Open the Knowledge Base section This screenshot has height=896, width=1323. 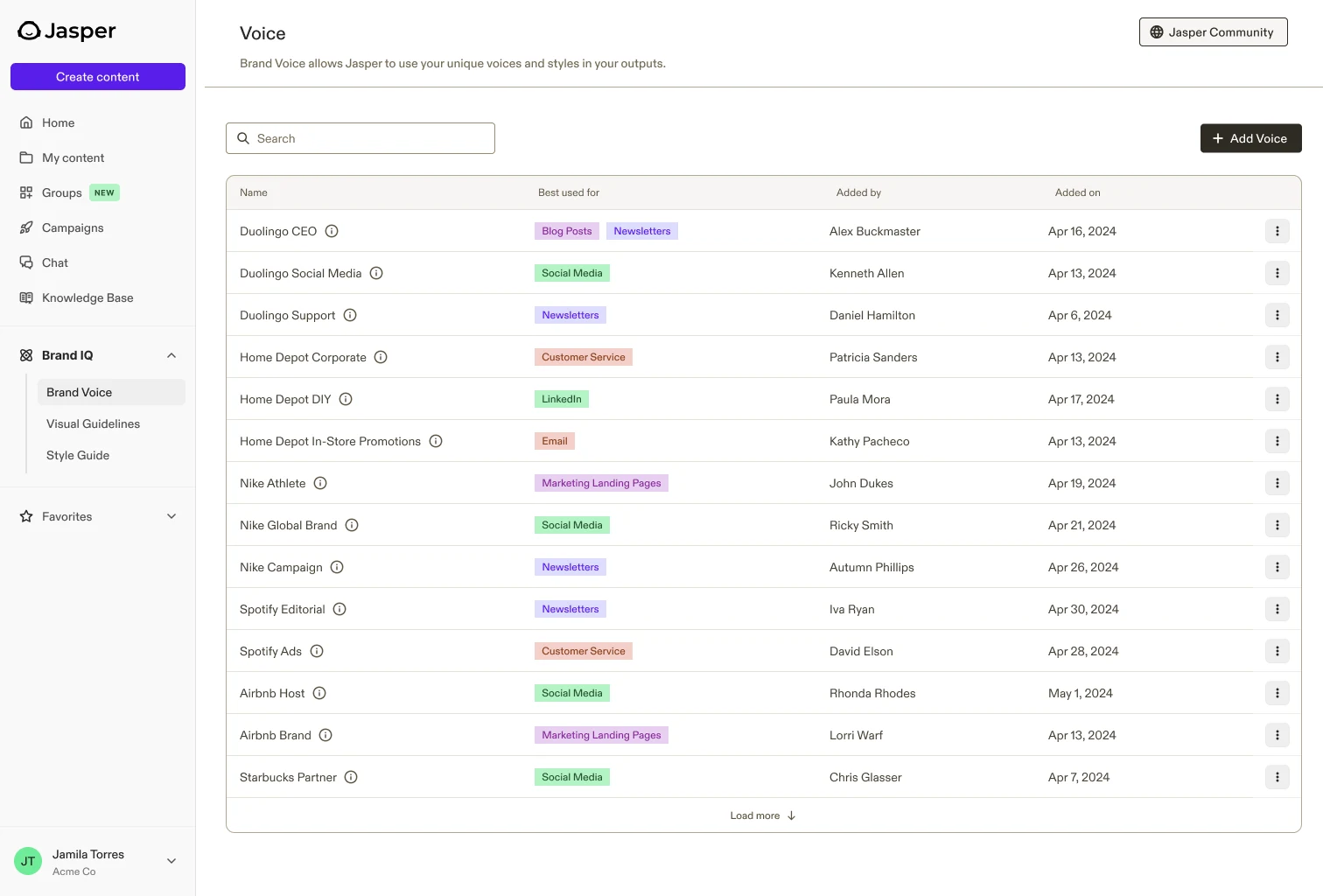tap(98, 297)
